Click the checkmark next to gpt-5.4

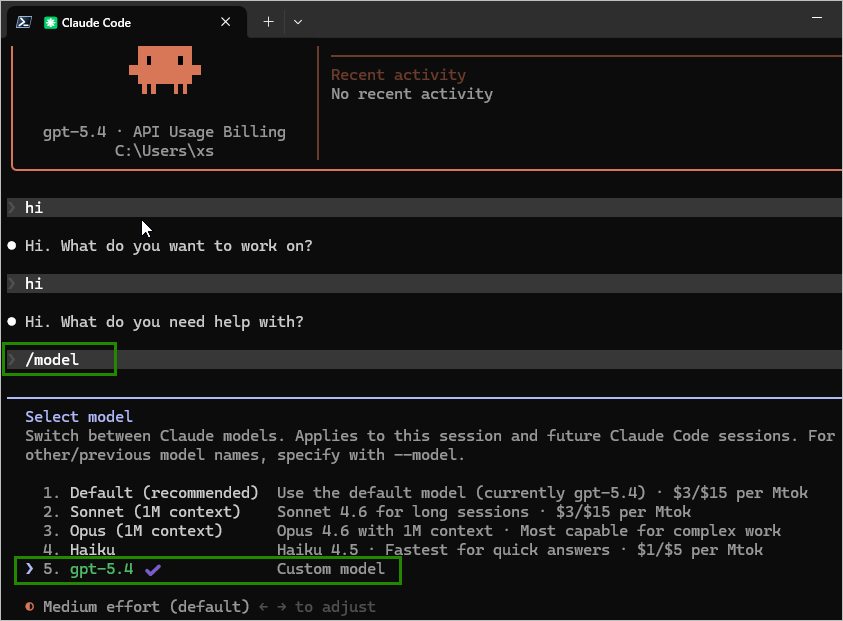(152, 570)
